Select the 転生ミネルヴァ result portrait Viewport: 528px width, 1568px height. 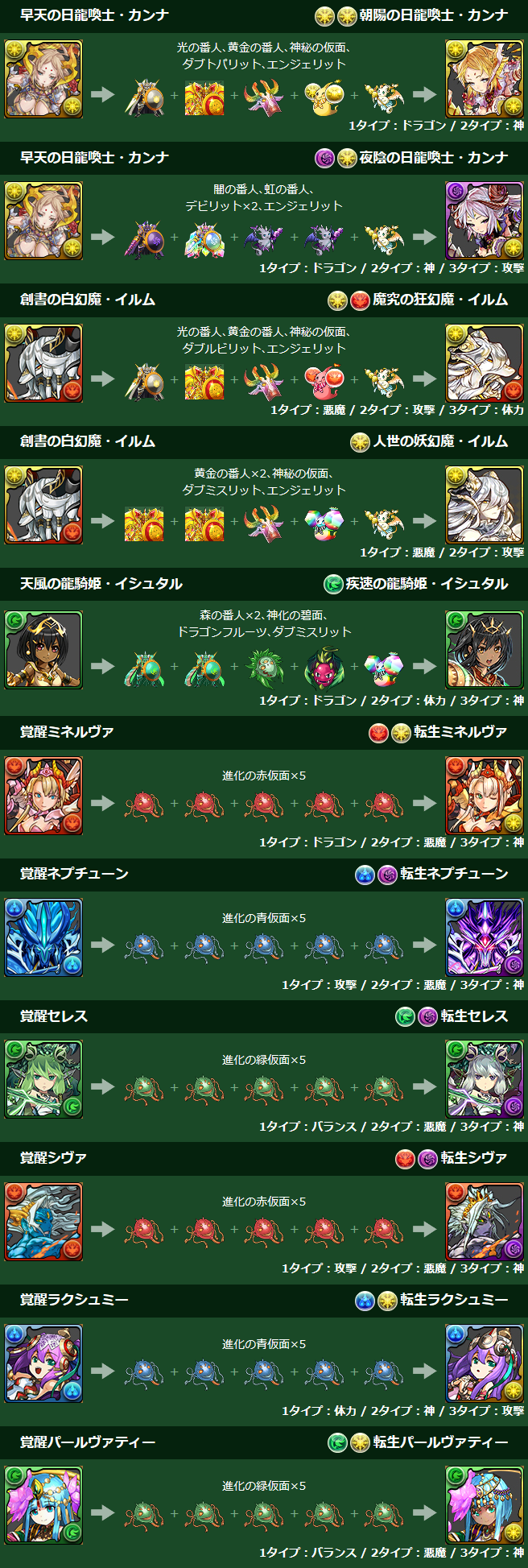point(485,796)
